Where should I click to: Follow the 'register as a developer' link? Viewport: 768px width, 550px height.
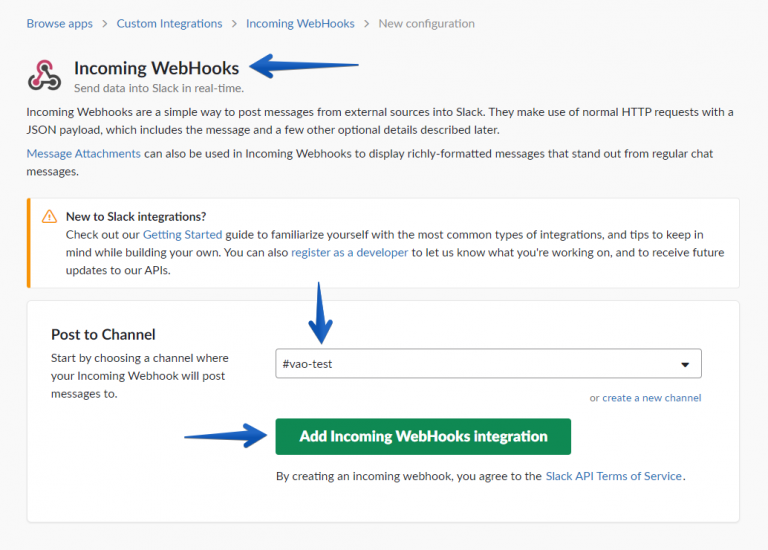349,252
